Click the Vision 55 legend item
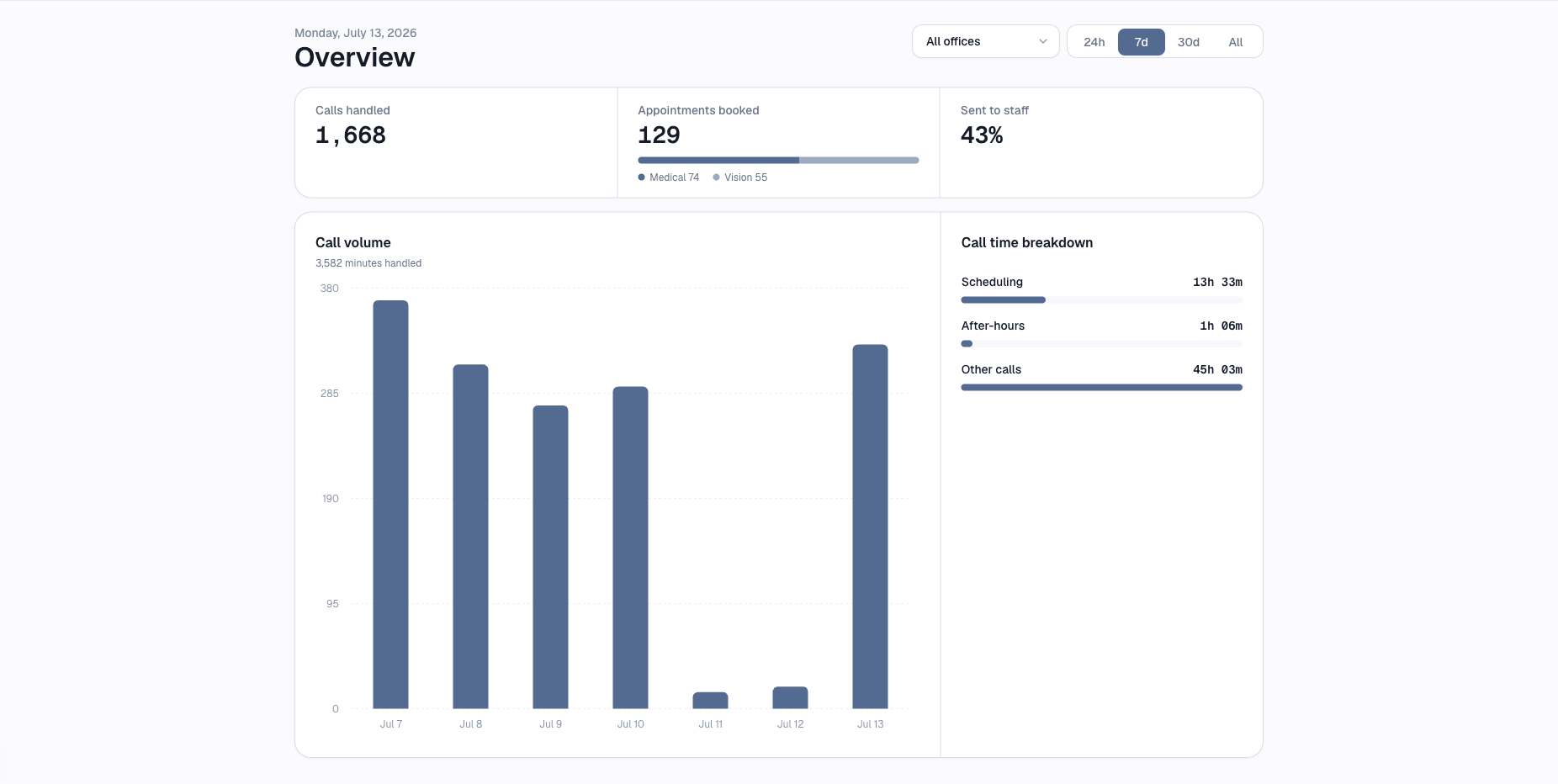 [x=740, y=177]
